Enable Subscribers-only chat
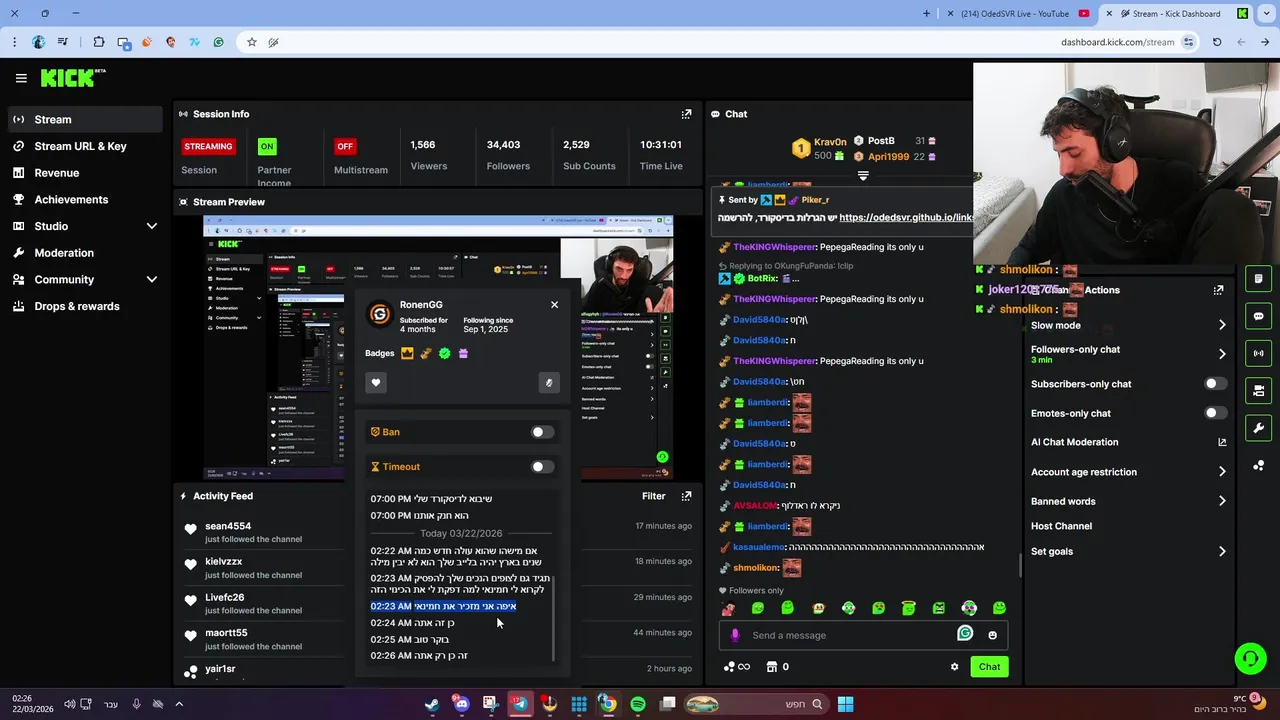The image size is (1280, 720). [x=1215, y=384]
